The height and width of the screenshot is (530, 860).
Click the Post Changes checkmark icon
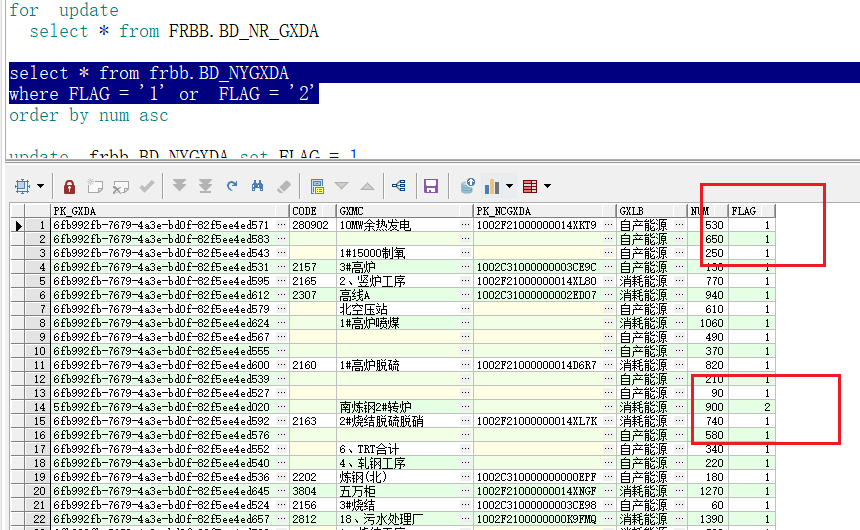[x=147, y=187]
